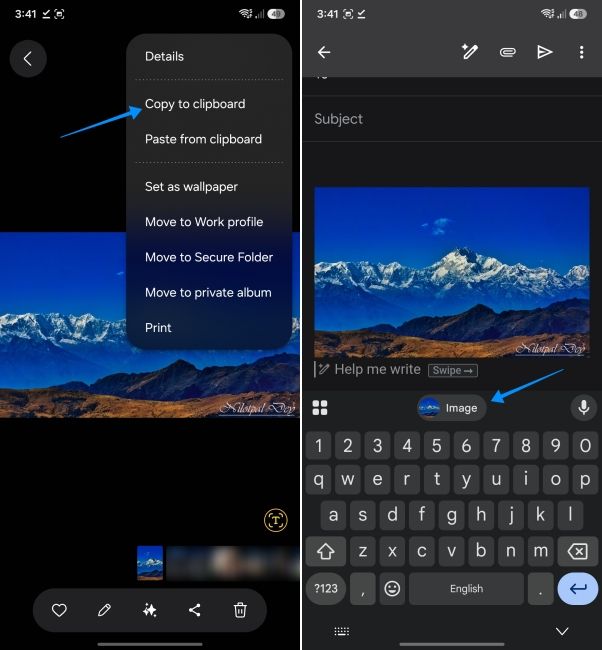Viewport: 602px width, 650px height.
Task: Tap the backspace key
Action: pyautogui.click(x=578, y=551)
